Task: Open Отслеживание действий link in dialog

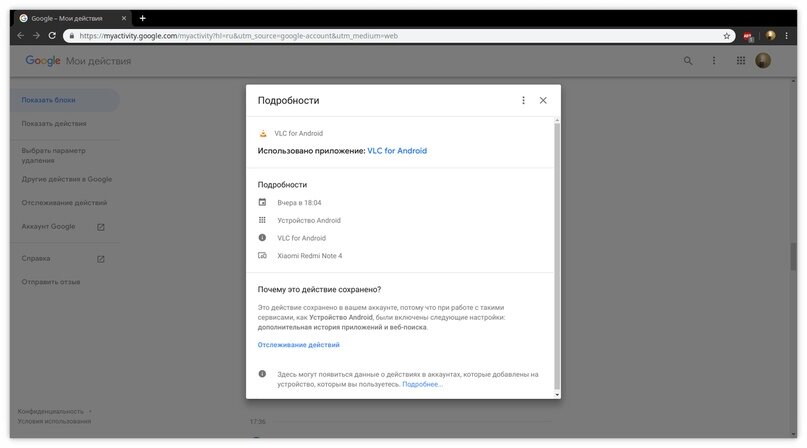Action: click(299, 345)
